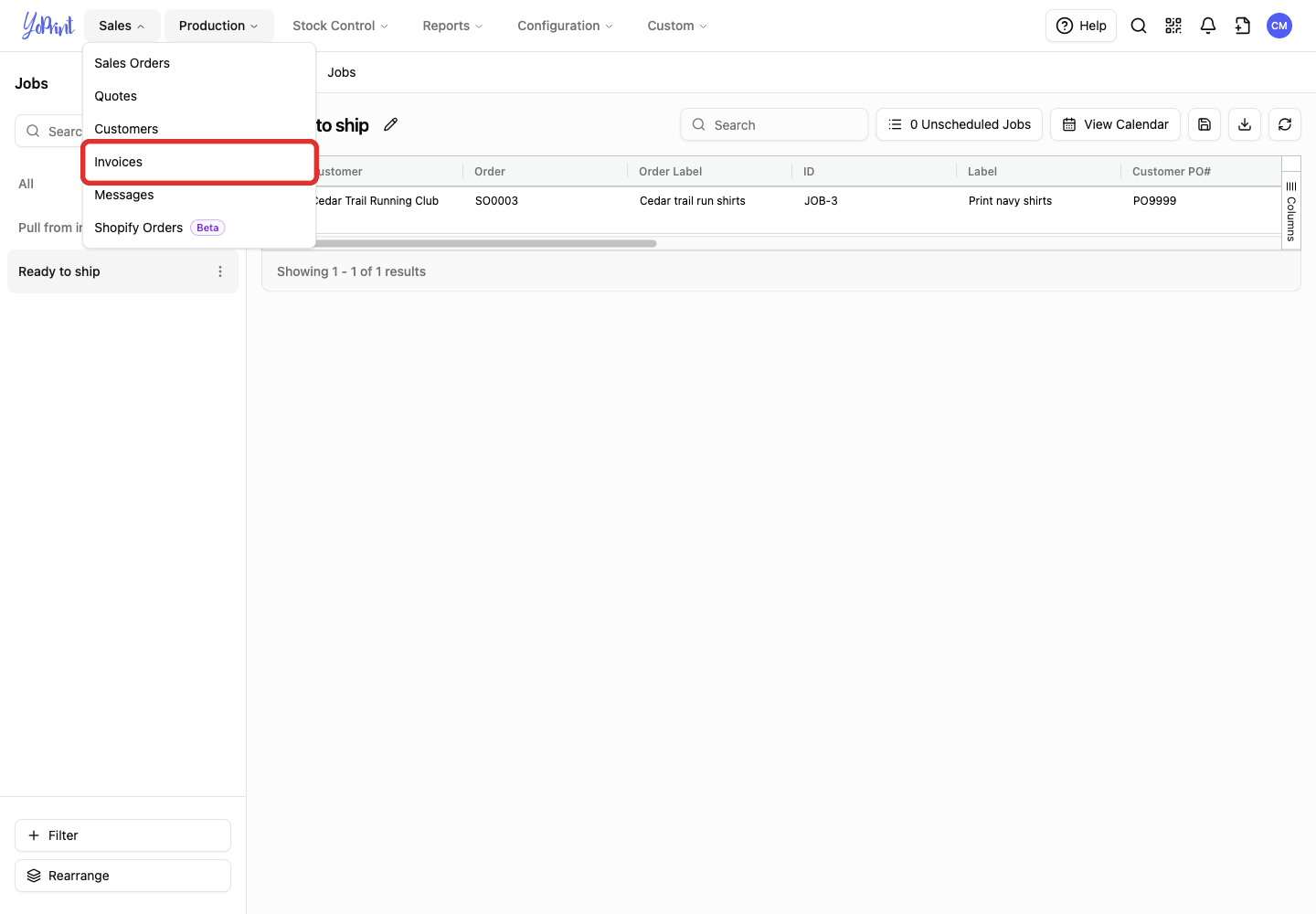Select Quotes from Sales menu

pos(199,96)
